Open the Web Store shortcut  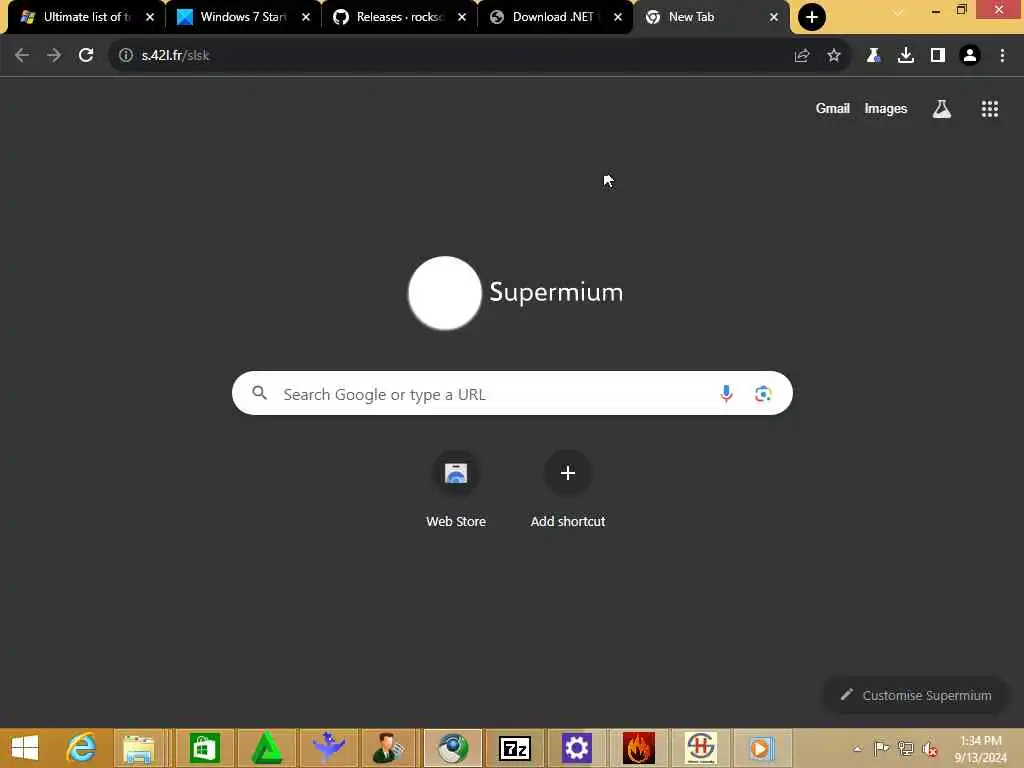[456, 489]
